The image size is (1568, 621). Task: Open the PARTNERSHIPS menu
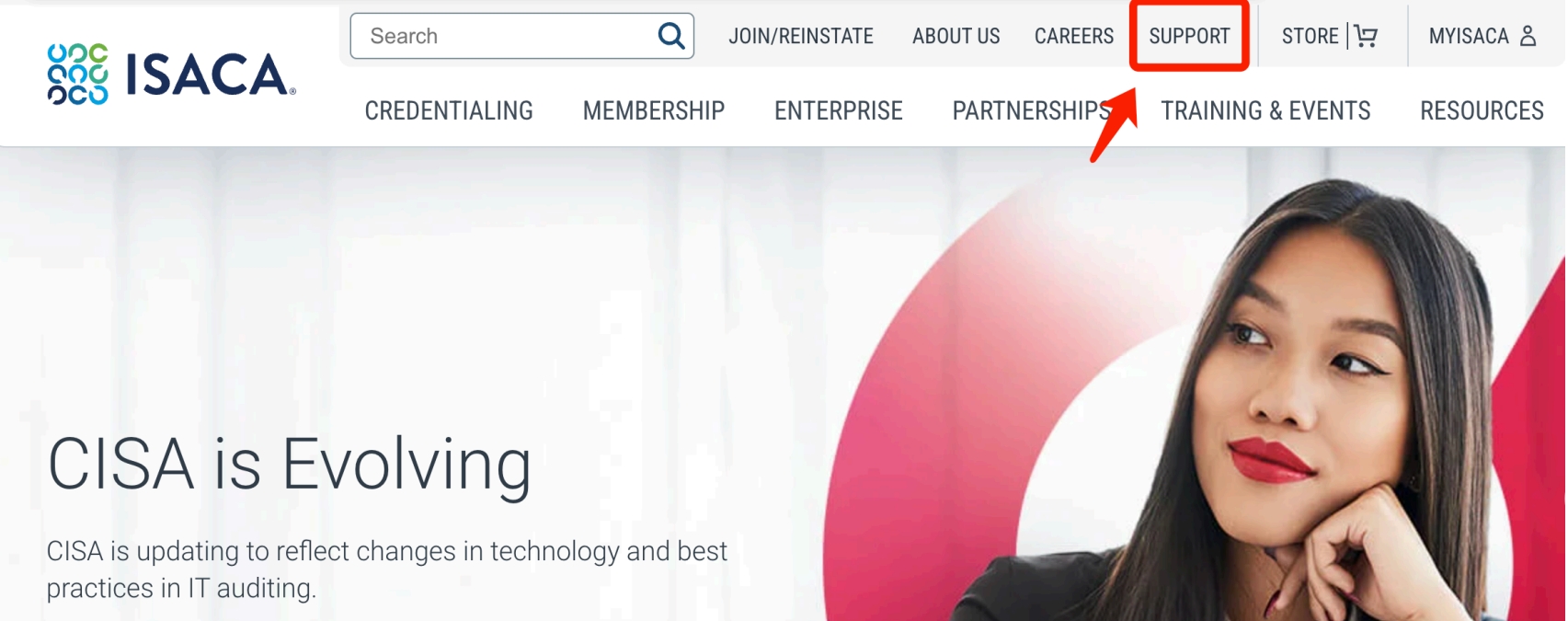1032,110
